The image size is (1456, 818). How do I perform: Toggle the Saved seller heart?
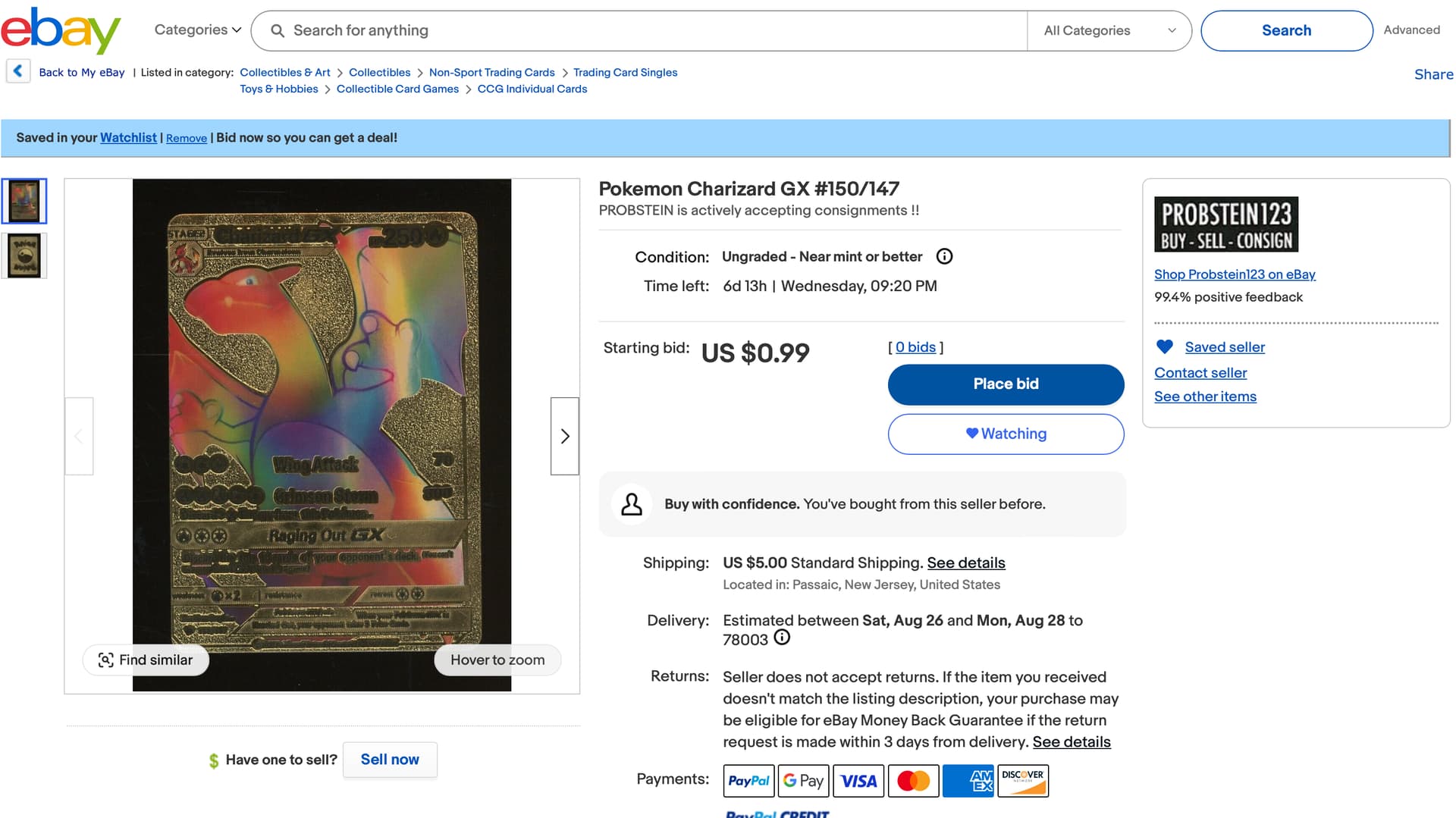(x=1165, y=347)
